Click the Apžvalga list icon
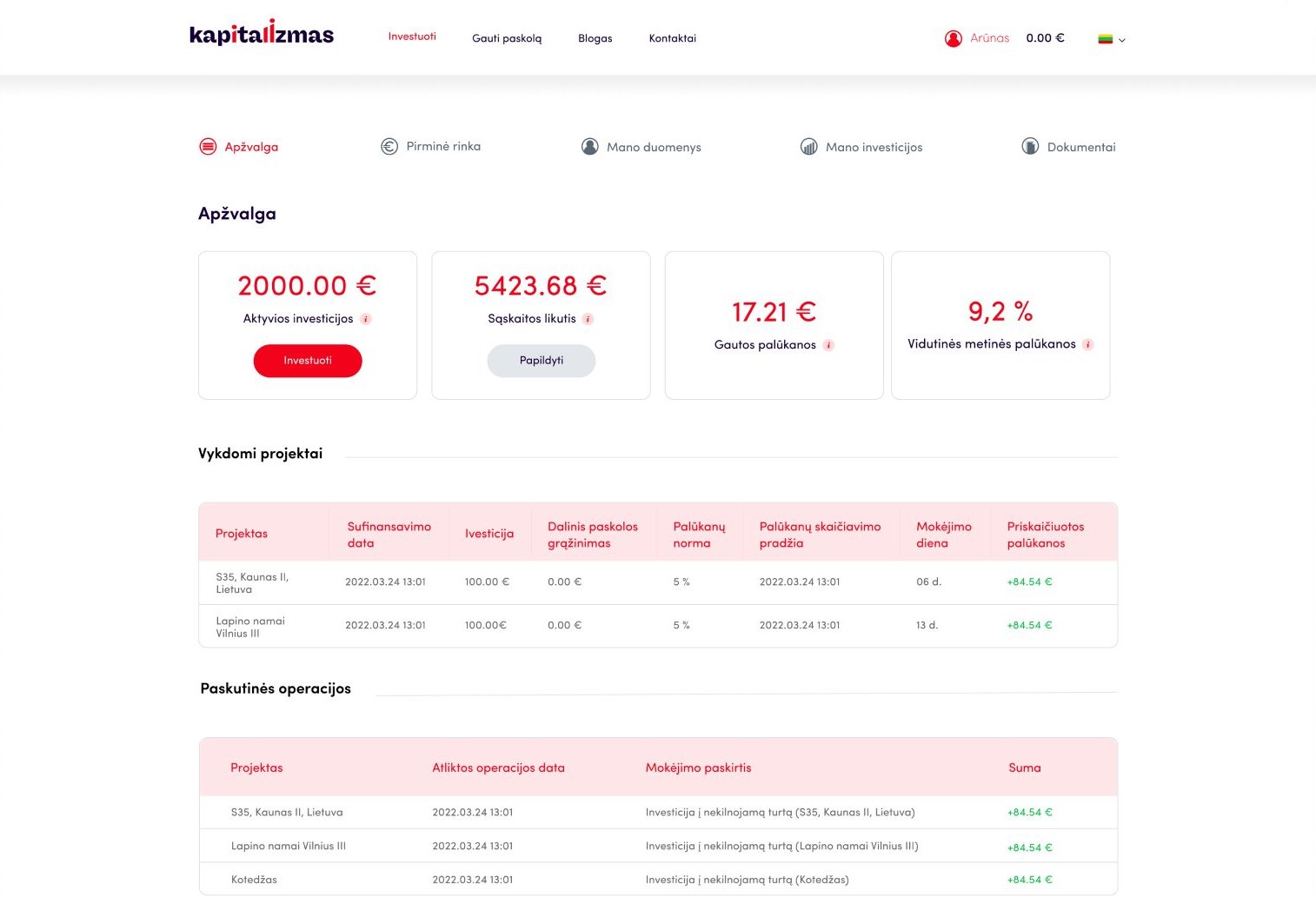Screen dimensions: 1316x924 (208, 147)
